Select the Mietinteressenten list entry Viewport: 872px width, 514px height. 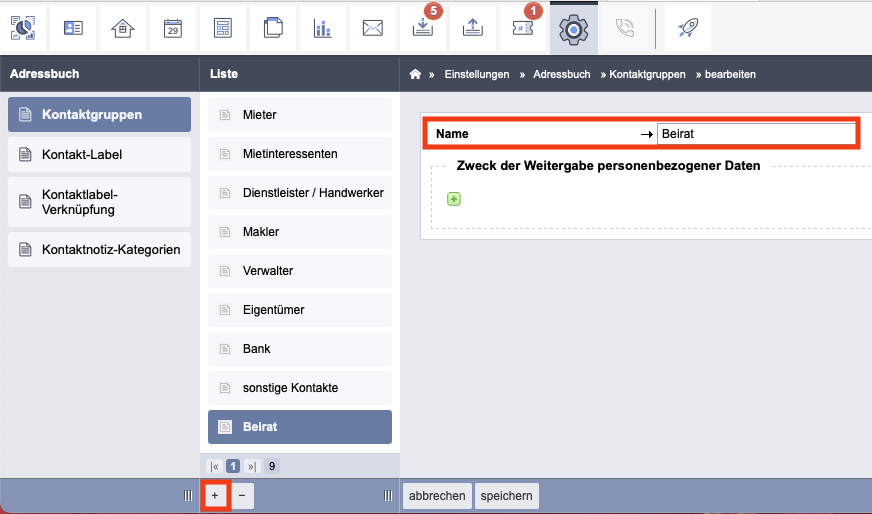[x=300, y=154]
